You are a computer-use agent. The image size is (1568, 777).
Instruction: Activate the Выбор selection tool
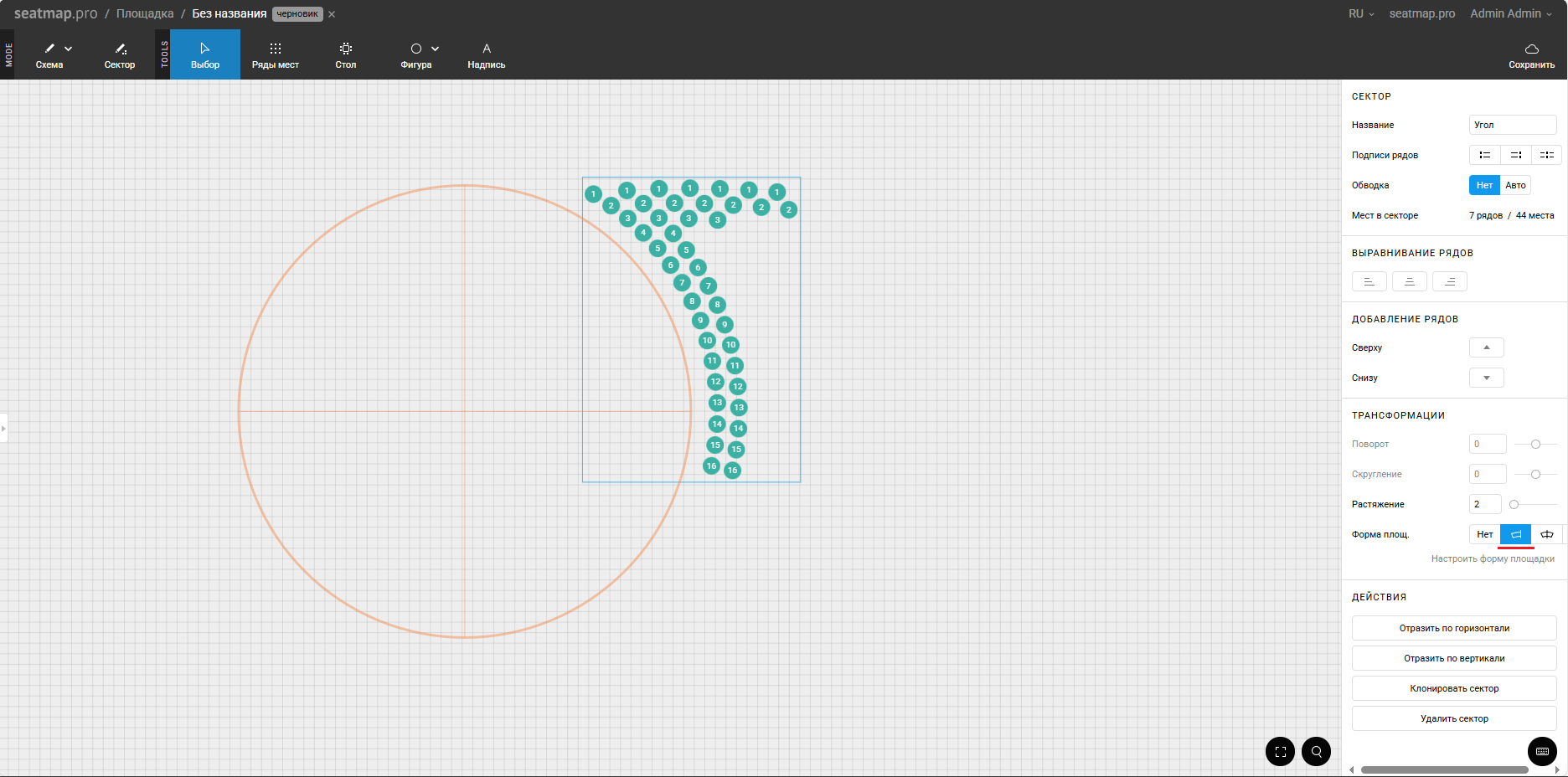tap(205, 55)
